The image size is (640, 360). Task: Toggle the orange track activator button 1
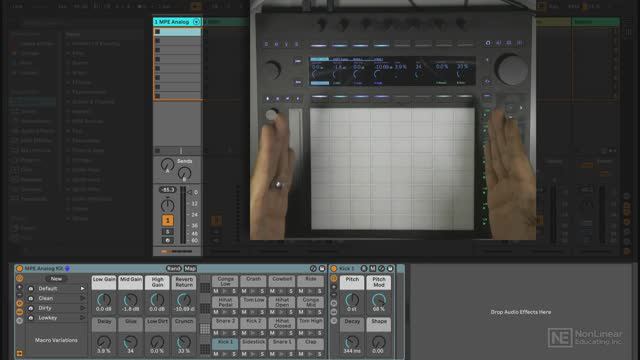pyautogui.click(x=167, y=220)
